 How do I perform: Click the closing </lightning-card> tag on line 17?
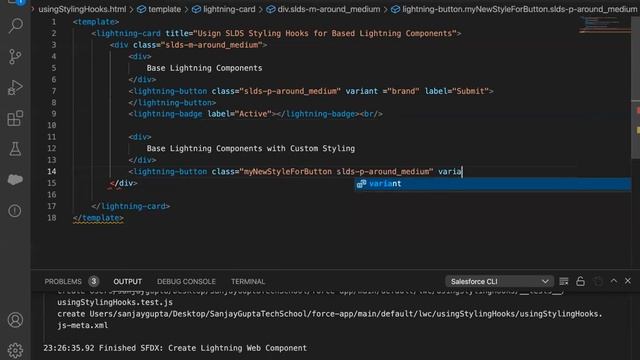[x=131, y=206]
